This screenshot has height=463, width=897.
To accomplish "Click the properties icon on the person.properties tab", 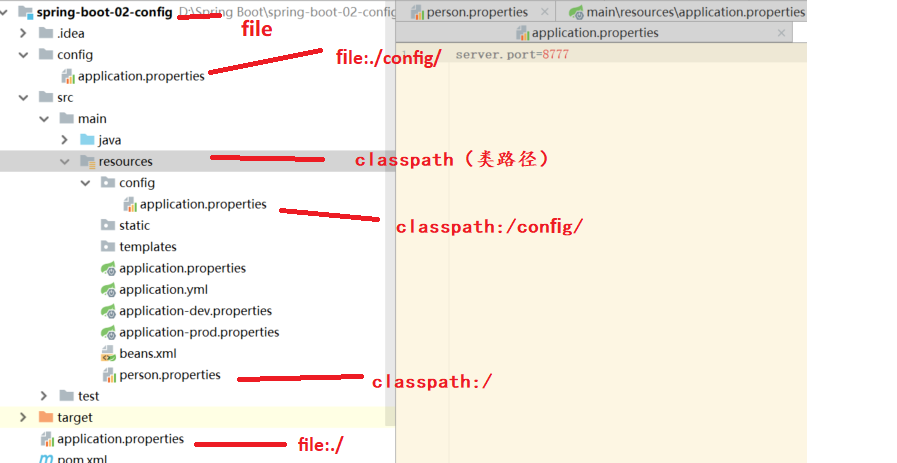I will click(417, 12).
